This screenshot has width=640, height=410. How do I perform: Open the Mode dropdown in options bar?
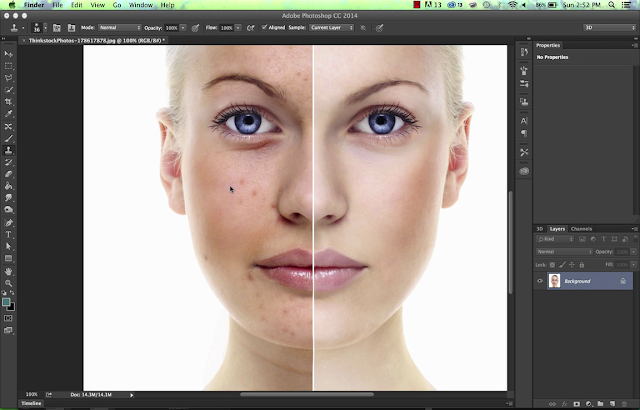tap(120, 28)
